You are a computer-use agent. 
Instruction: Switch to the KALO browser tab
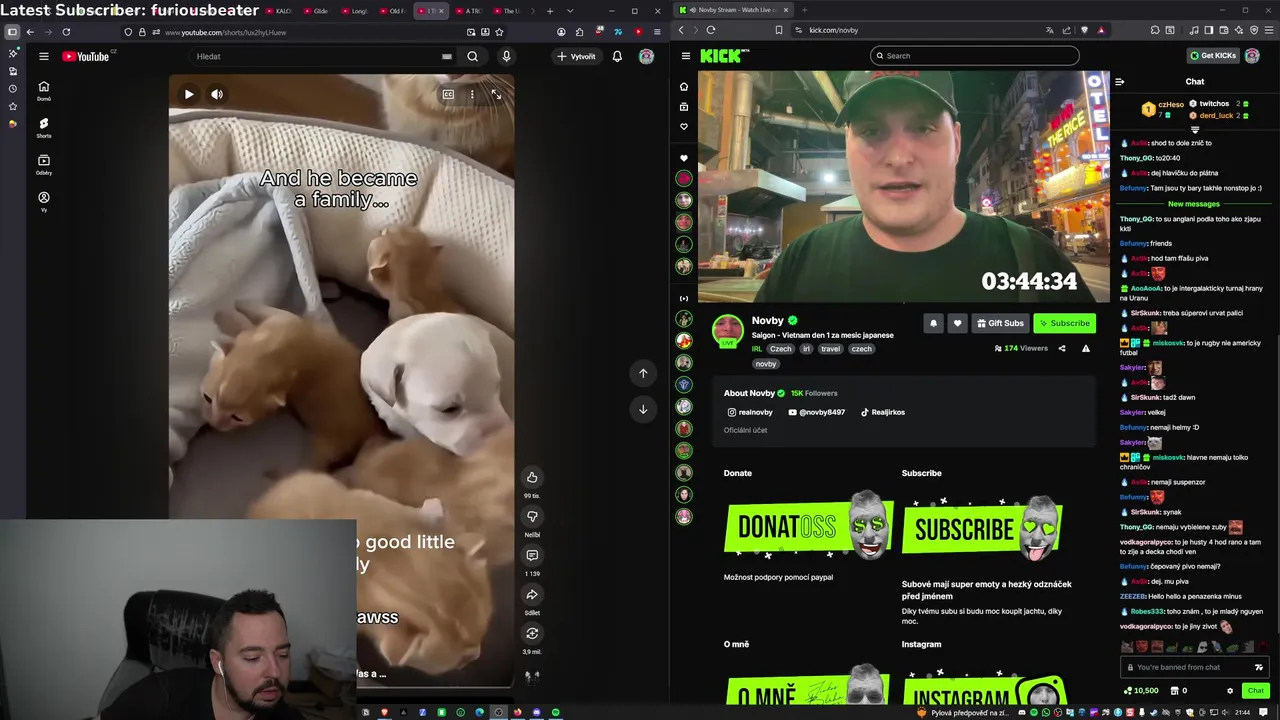click(x=281, y=11)
